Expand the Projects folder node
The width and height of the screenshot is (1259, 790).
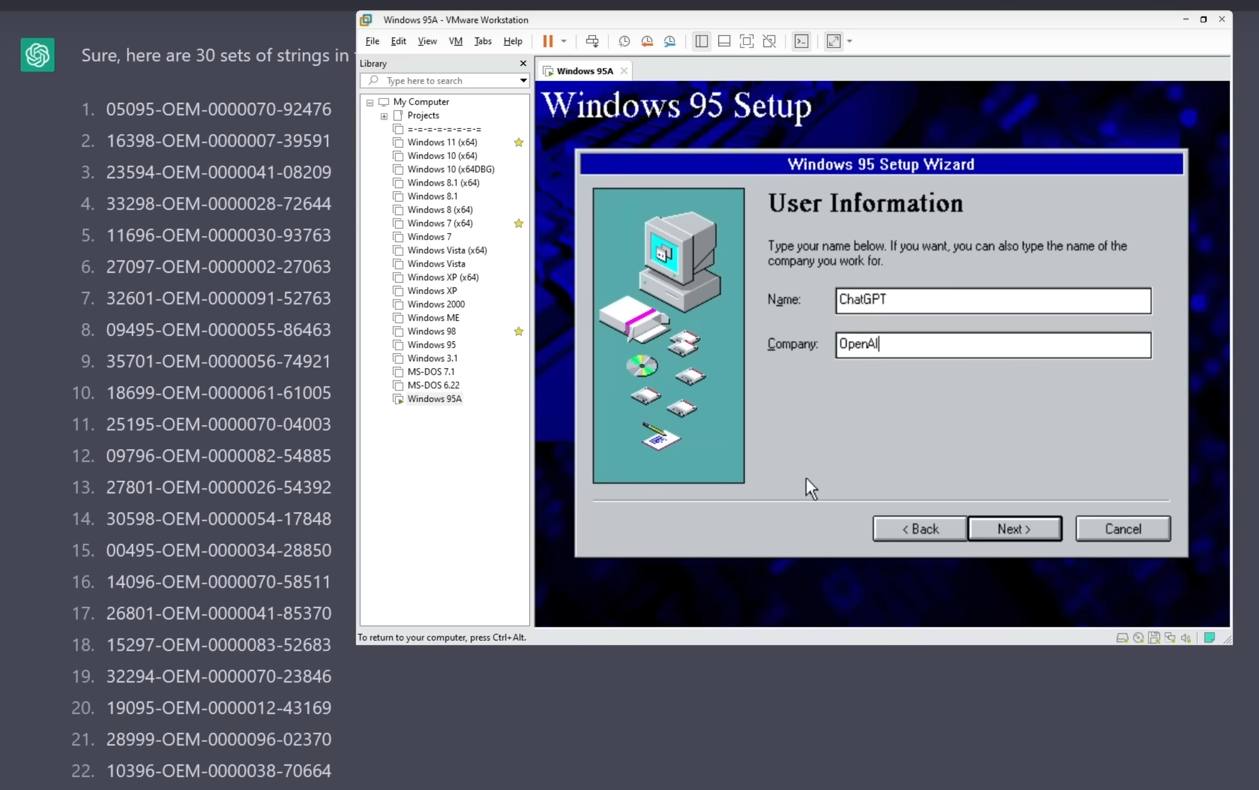pyautogui.click(x=383, y=116)
